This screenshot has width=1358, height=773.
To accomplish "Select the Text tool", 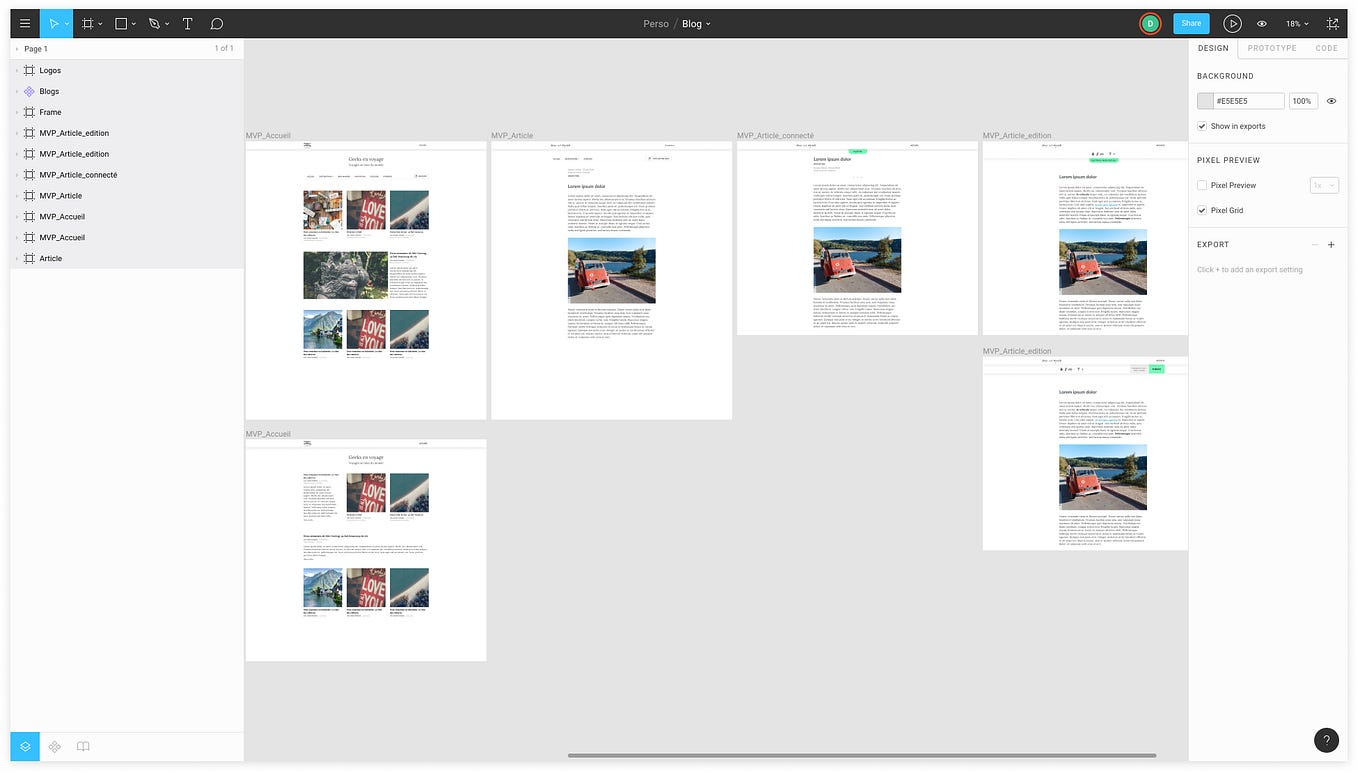I will click(185, 23).
